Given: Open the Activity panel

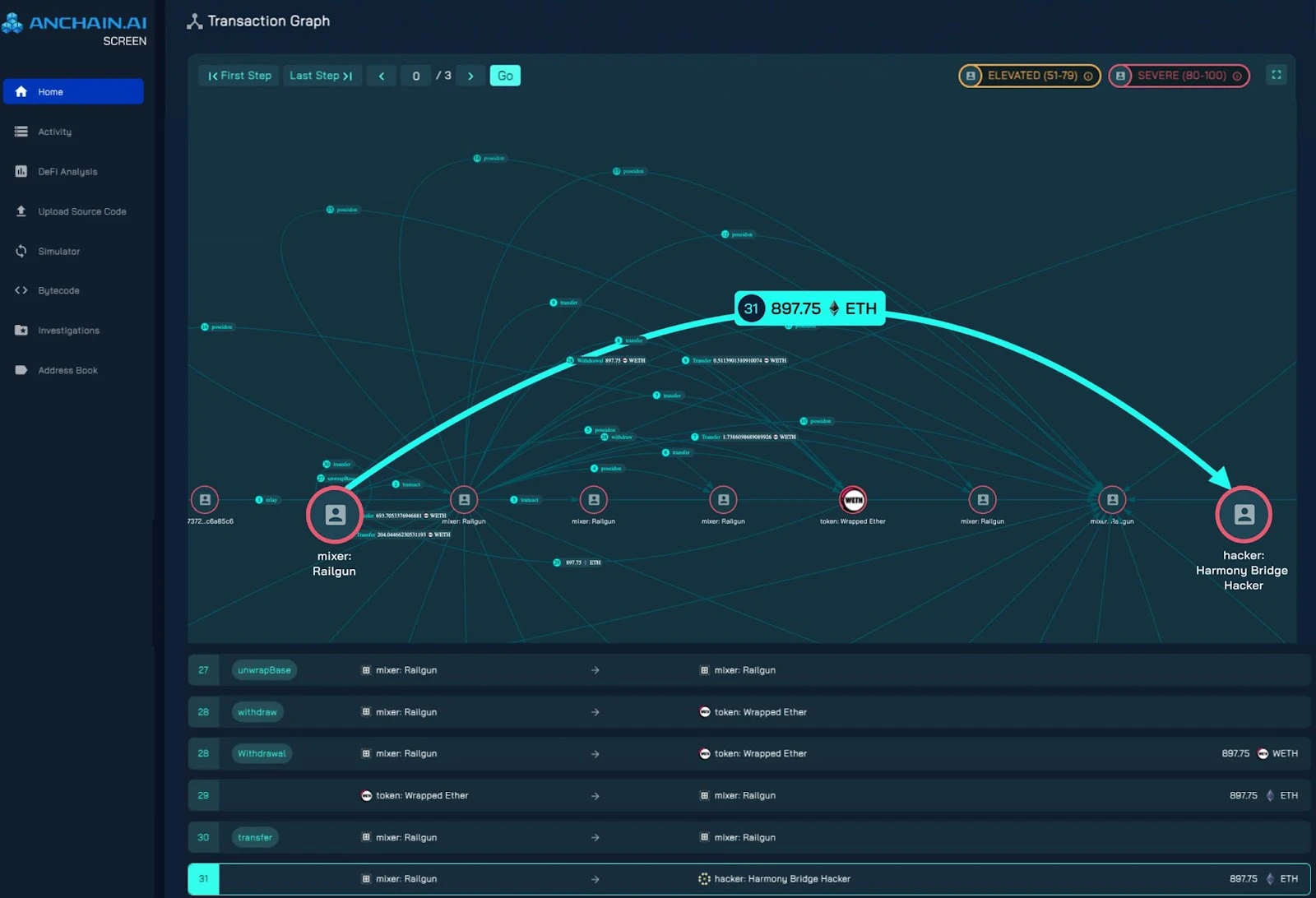Looking at the screenshot, I should 53,132.
